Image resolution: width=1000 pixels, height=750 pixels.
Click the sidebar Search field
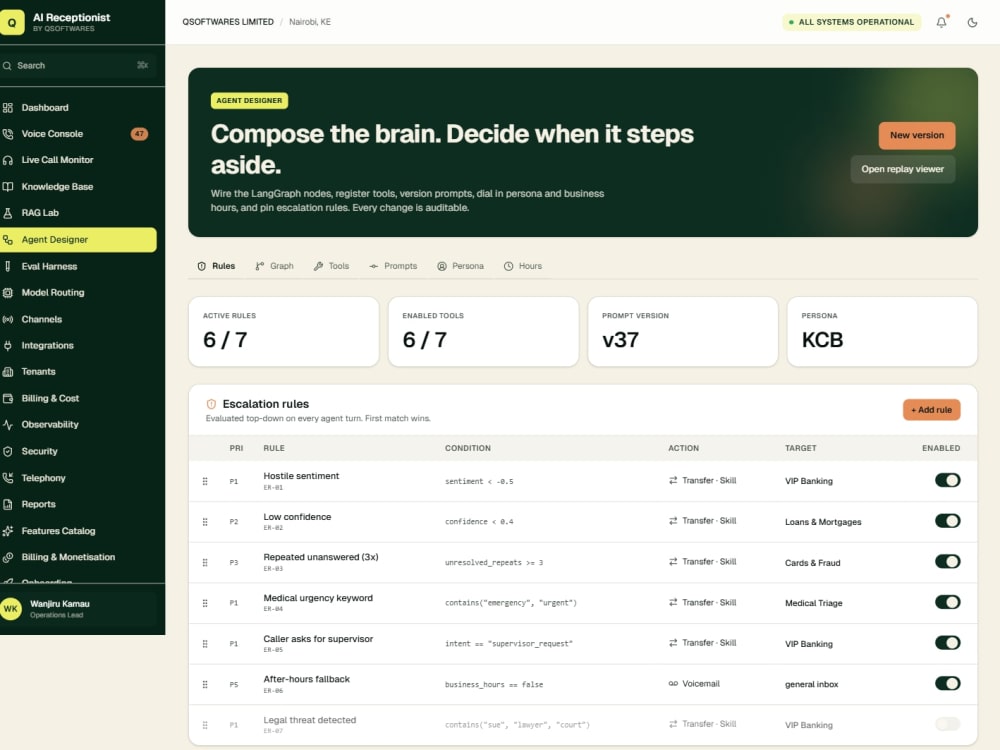(78, 65)
